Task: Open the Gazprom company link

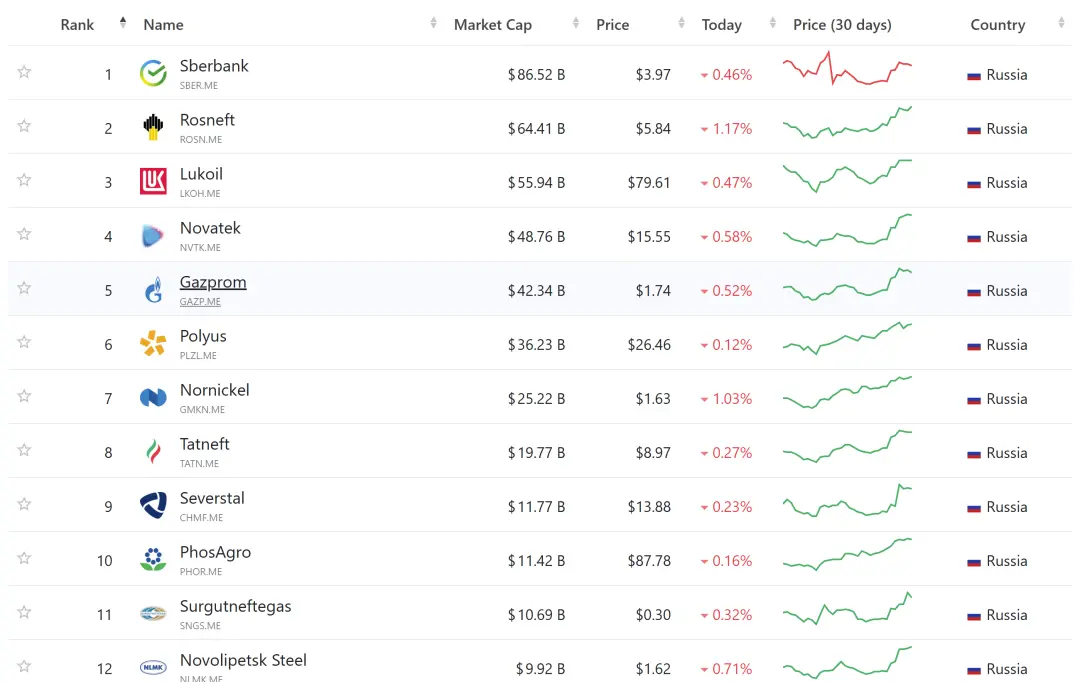Action: click(x=213, y=282)
